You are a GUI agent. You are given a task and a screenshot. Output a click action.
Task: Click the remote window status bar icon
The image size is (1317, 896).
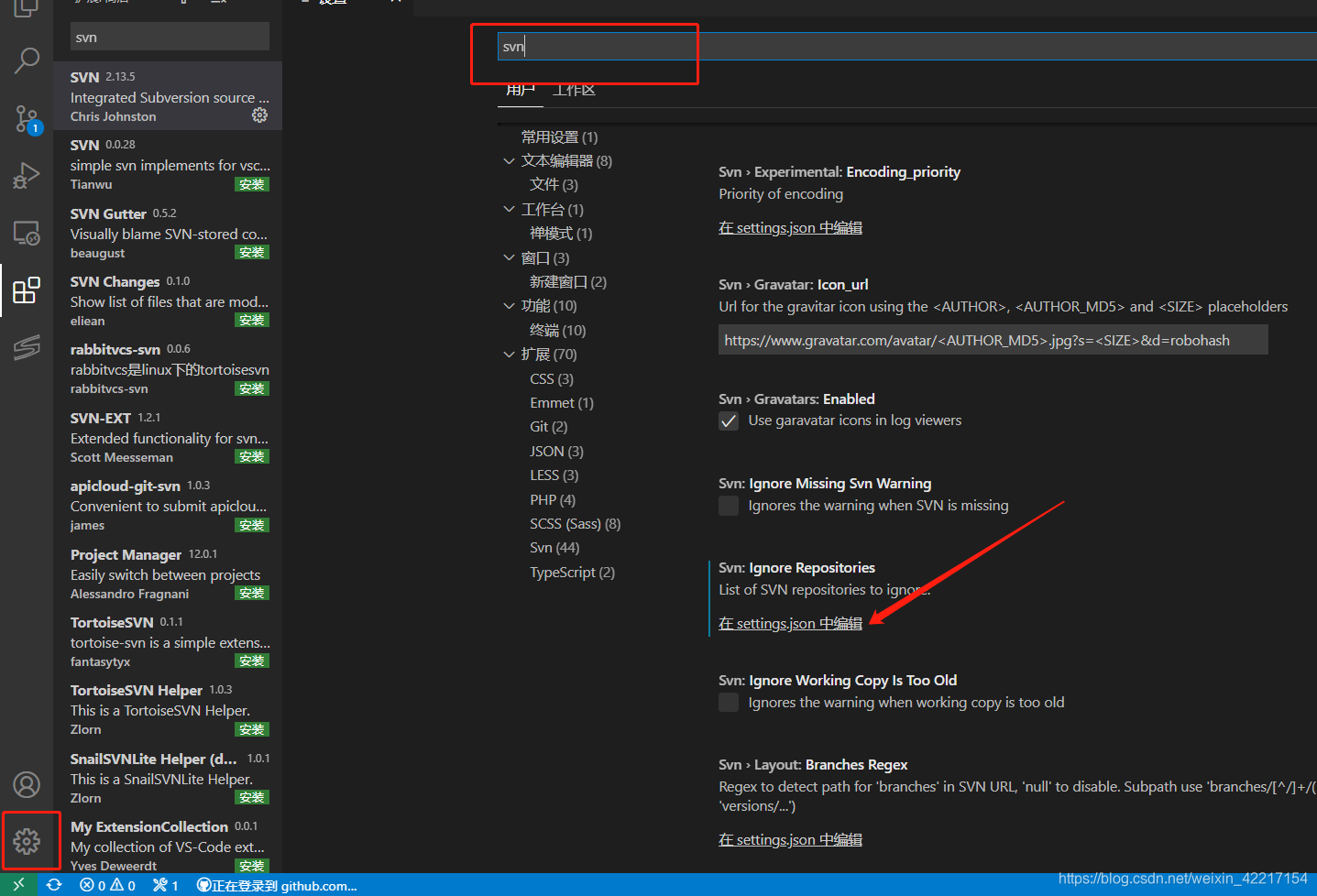point(18,885)
